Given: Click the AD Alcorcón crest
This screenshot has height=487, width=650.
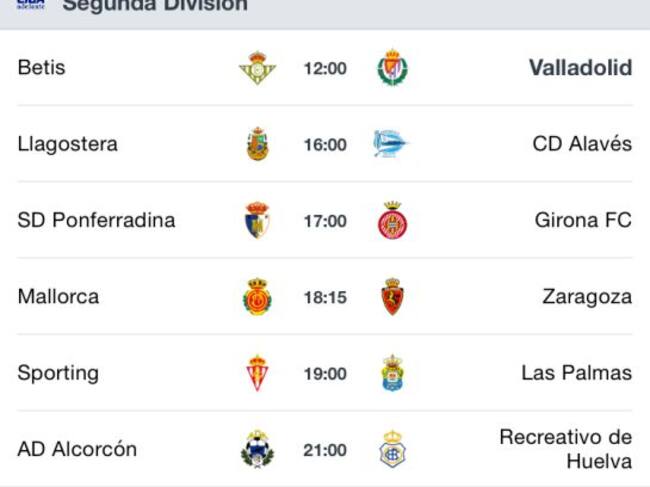Looking at the screenshot, I should click(257, 449).
